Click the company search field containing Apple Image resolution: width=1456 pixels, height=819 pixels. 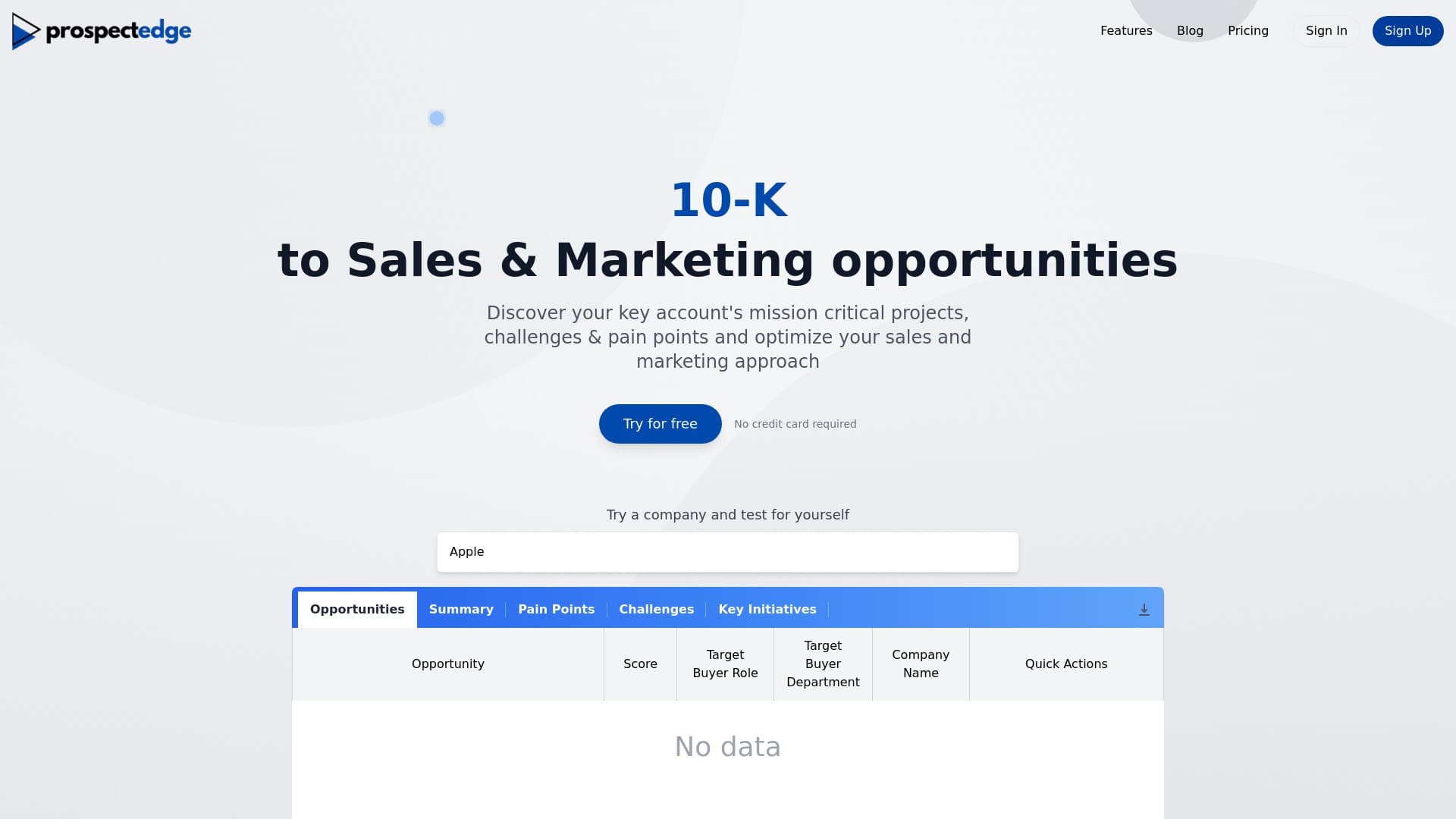727,552
